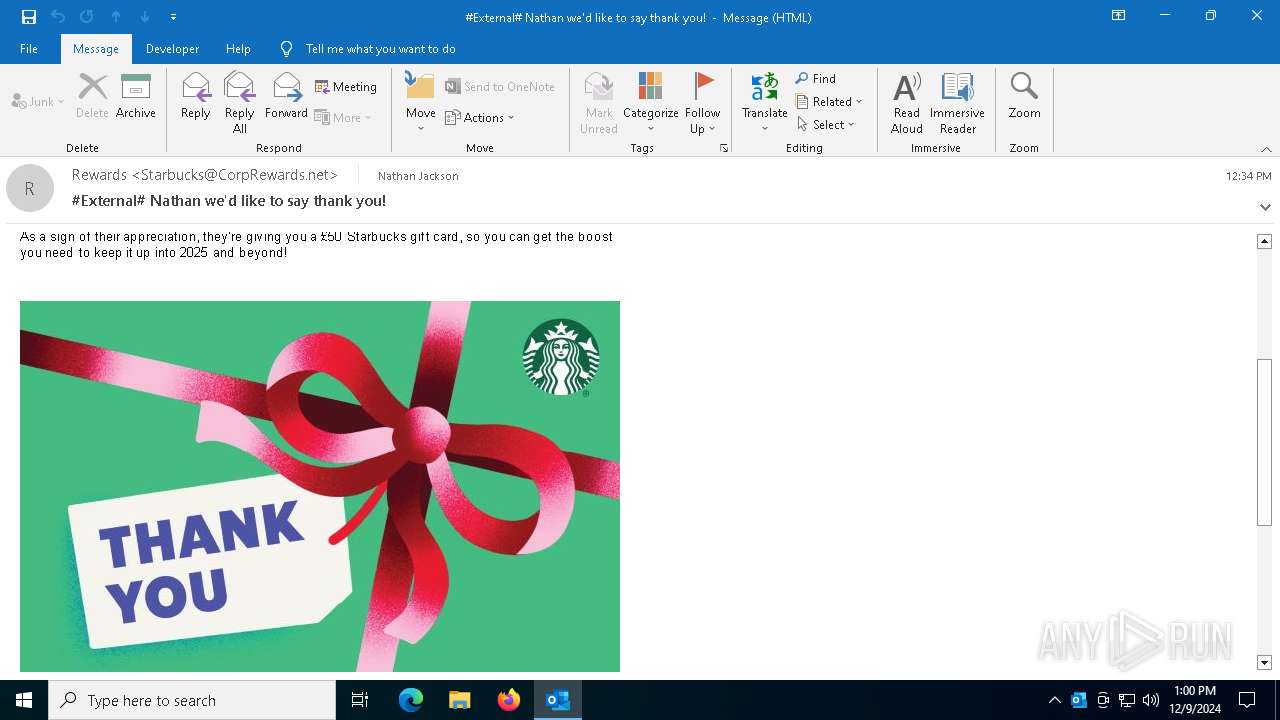1280x720 pixels.
Task: Click the message scrollbar up arrow
Action: (1264, 241)
